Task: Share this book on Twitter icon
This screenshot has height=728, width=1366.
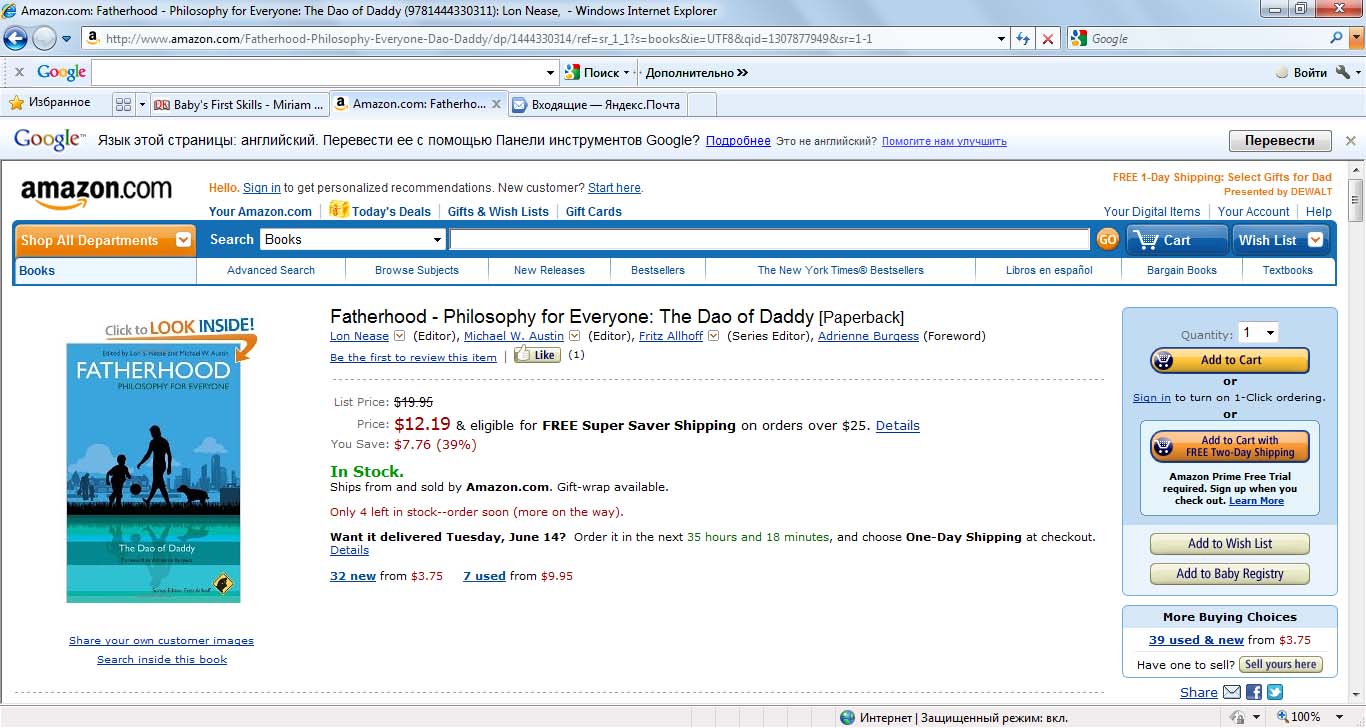Action: [x=1274, y=692]
